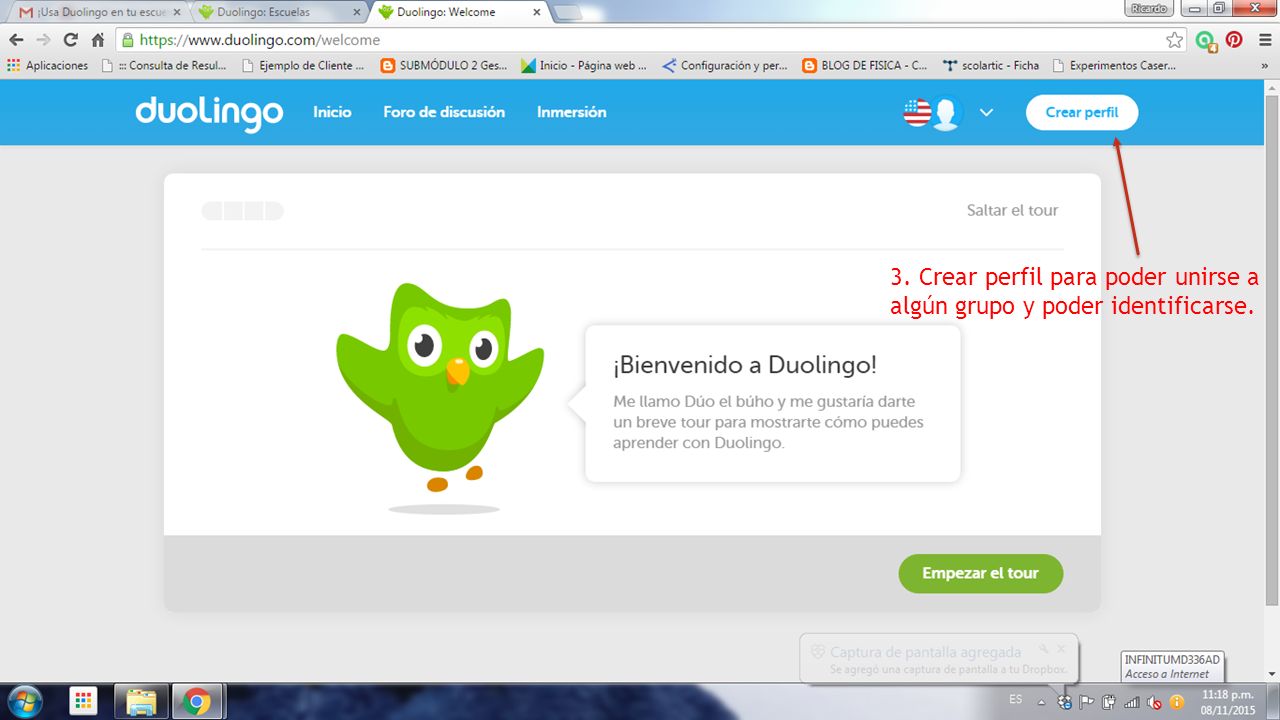Open the Chrome hamburger menu
1280x720 pixels.
pos(1263,40)
